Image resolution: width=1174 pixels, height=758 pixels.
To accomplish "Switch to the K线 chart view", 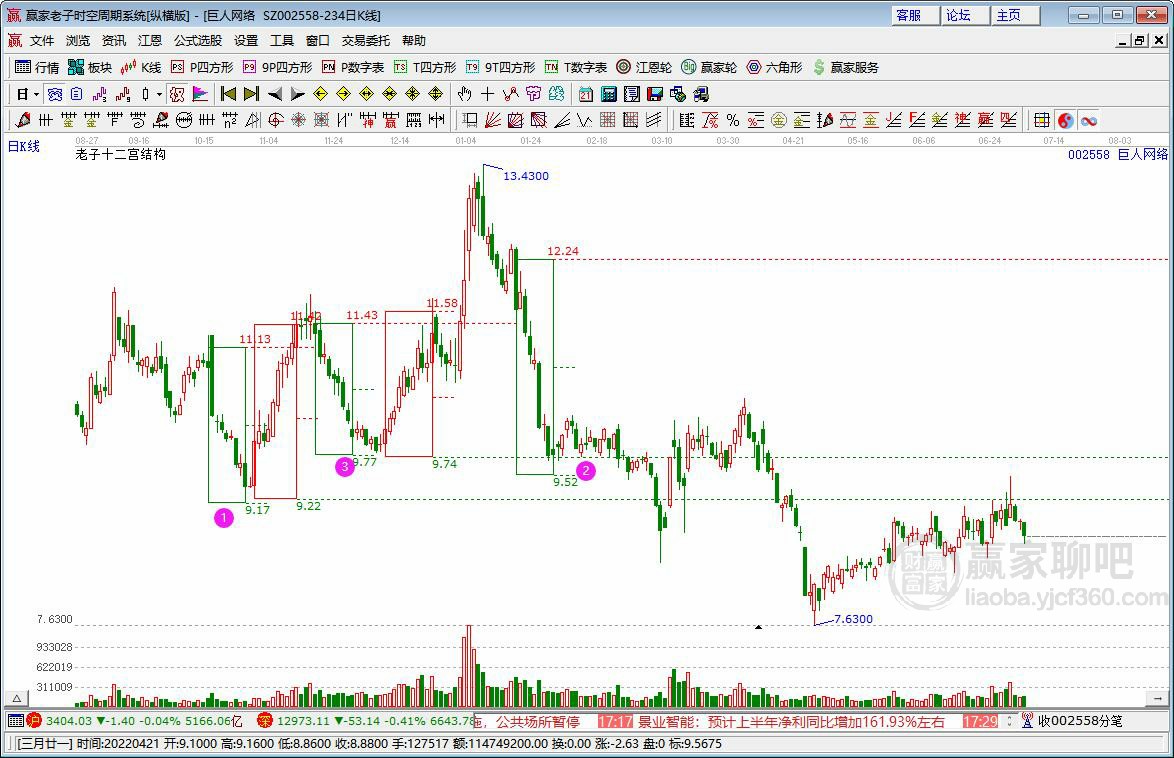I will (x=141, y=67).
